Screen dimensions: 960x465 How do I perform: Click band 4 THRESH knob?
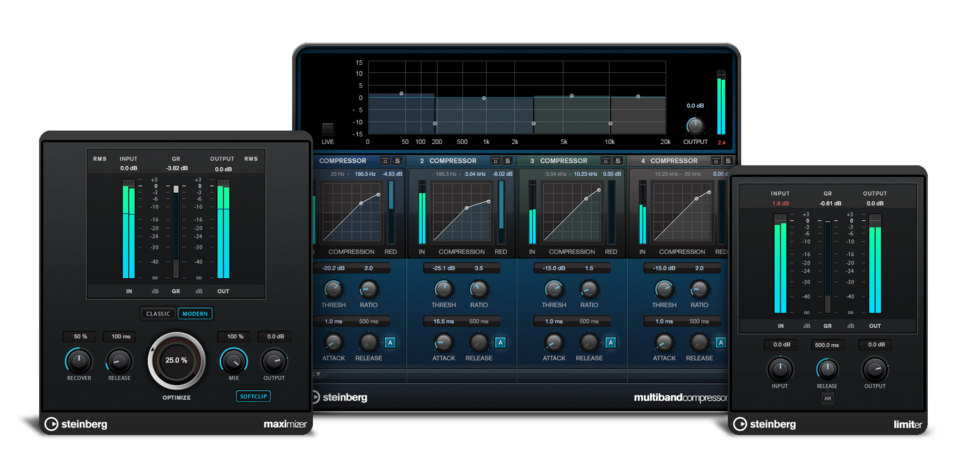coord(664,289)
